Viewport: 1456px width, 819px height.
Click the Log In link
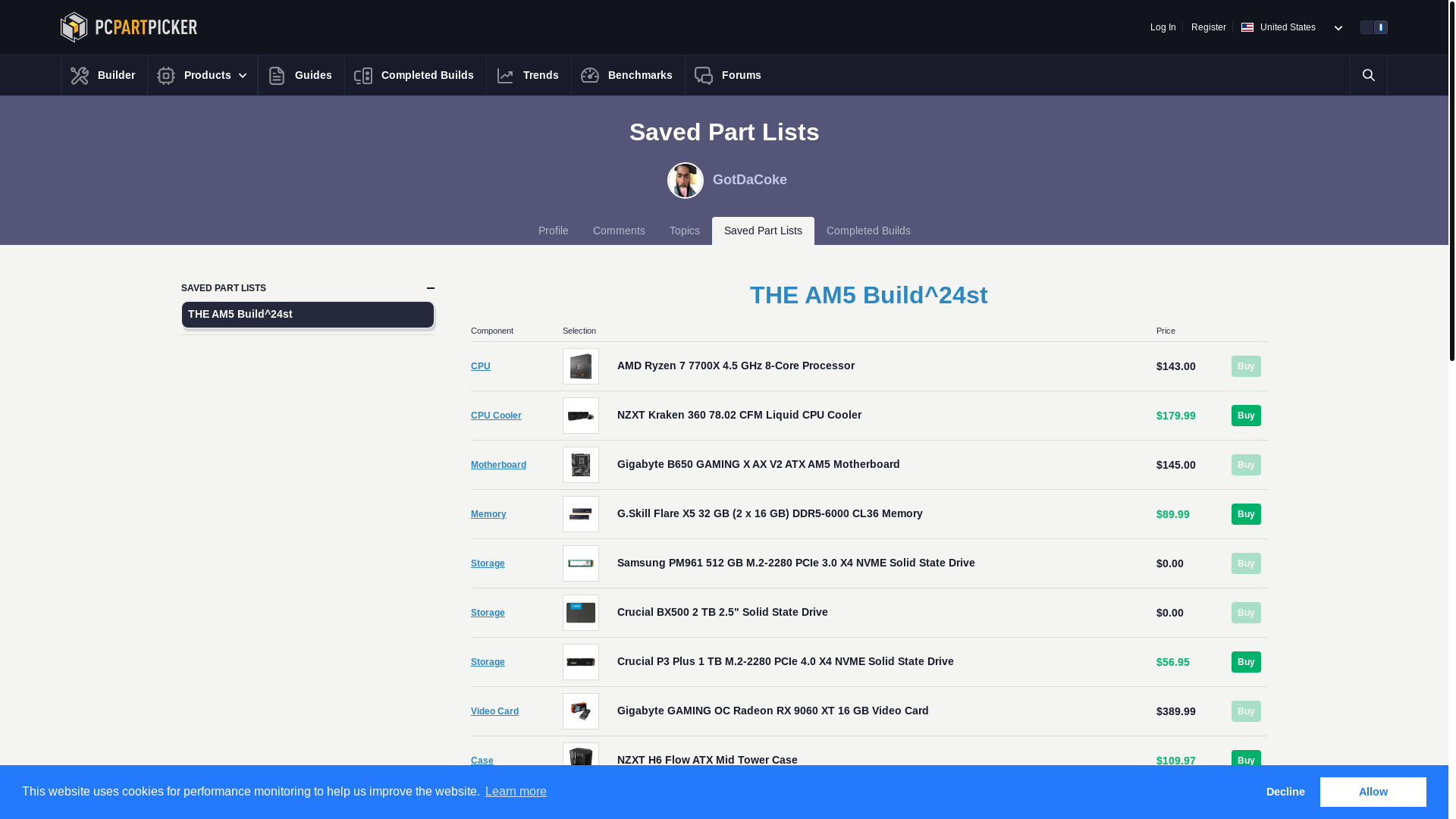tap(1163, 27)
